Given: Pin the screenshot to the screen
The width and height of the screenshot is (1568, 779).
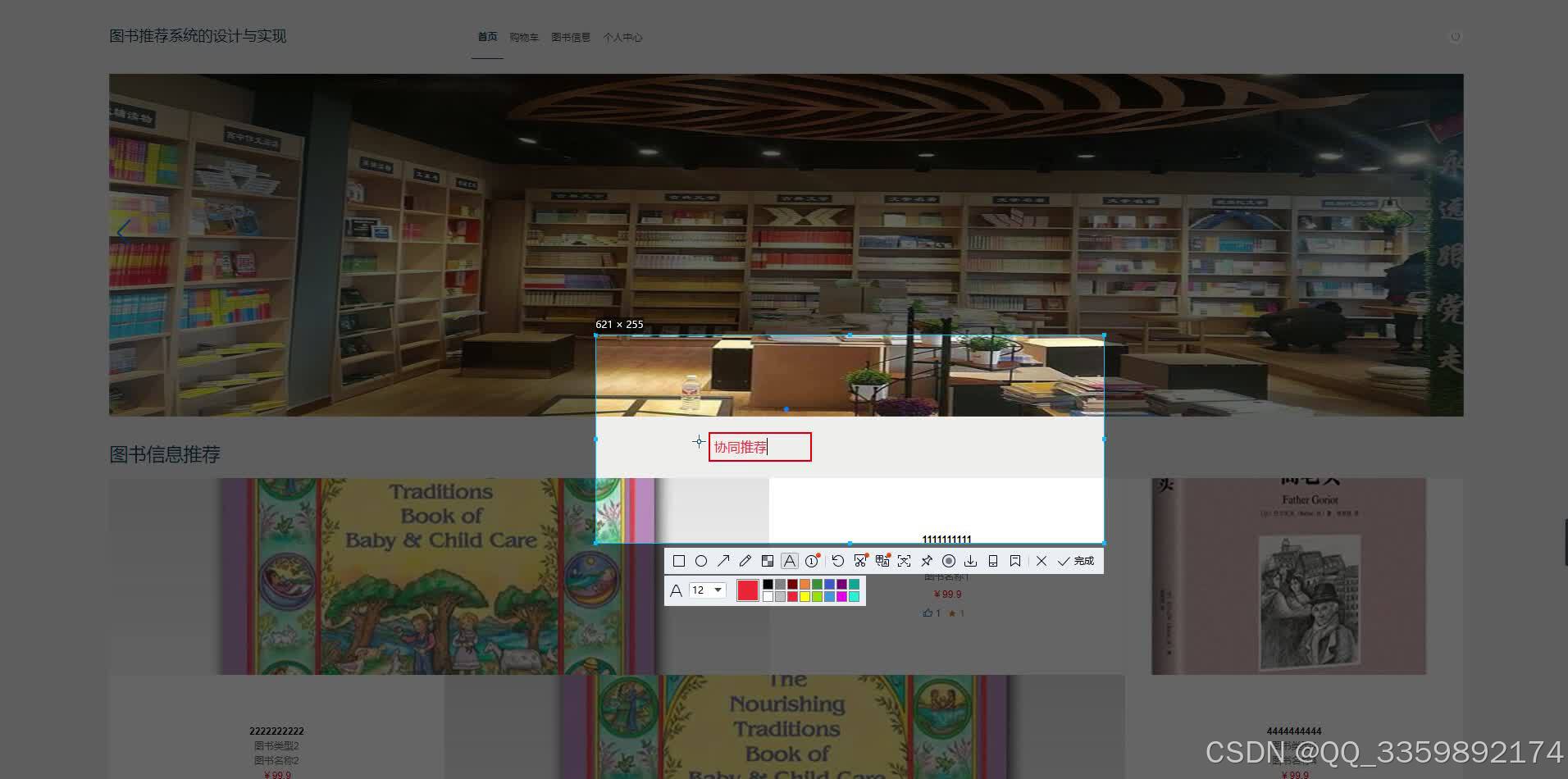Looking at the screenshot, I should pos(927,561).
